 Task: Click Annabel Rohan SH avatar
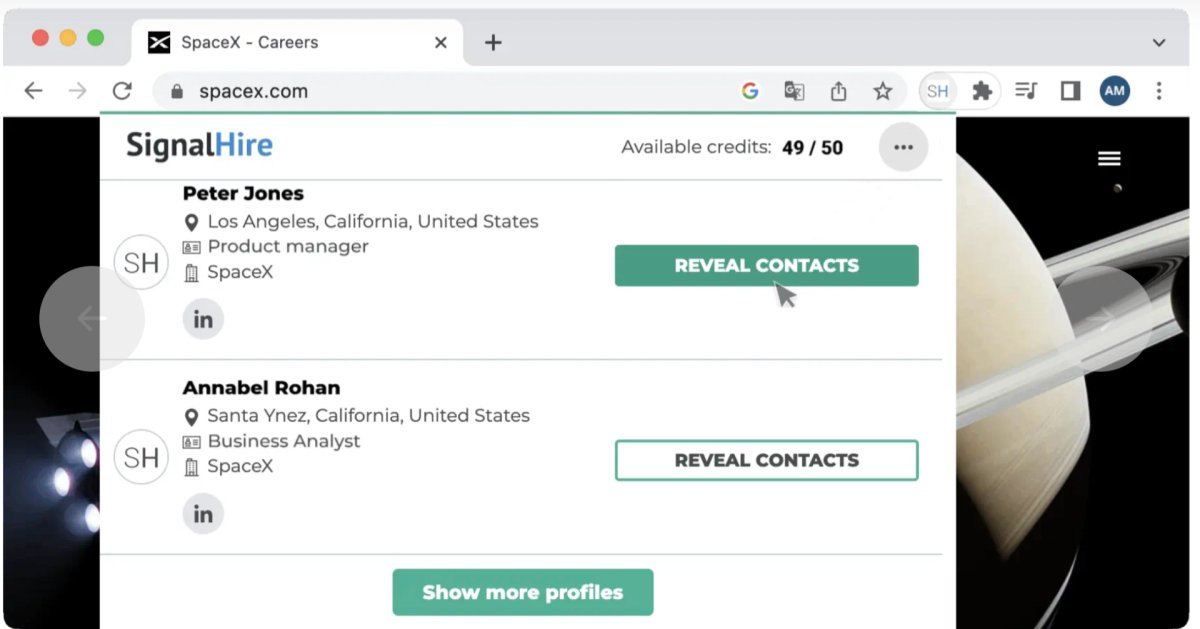(141, 457)
